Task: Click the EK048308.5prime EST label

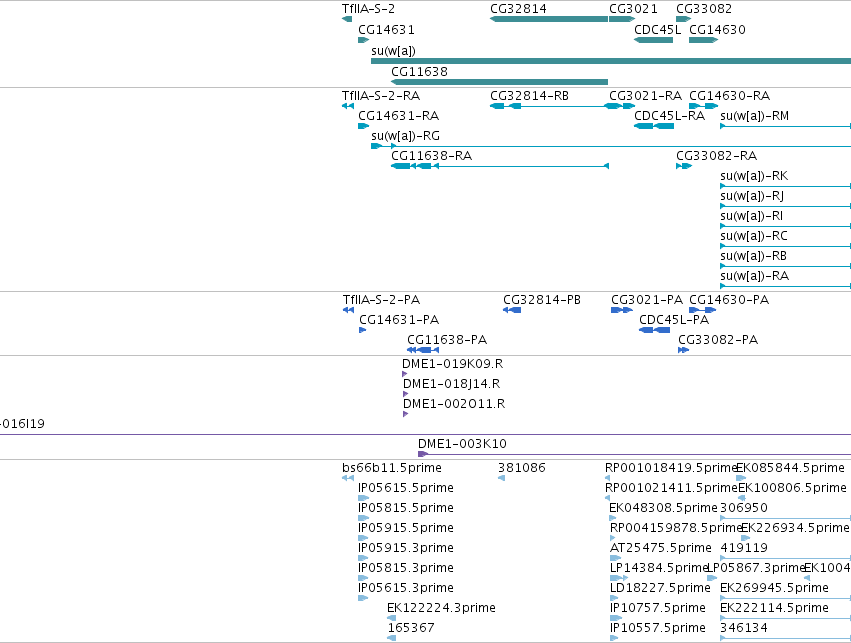Action: [x=663, y=508]
